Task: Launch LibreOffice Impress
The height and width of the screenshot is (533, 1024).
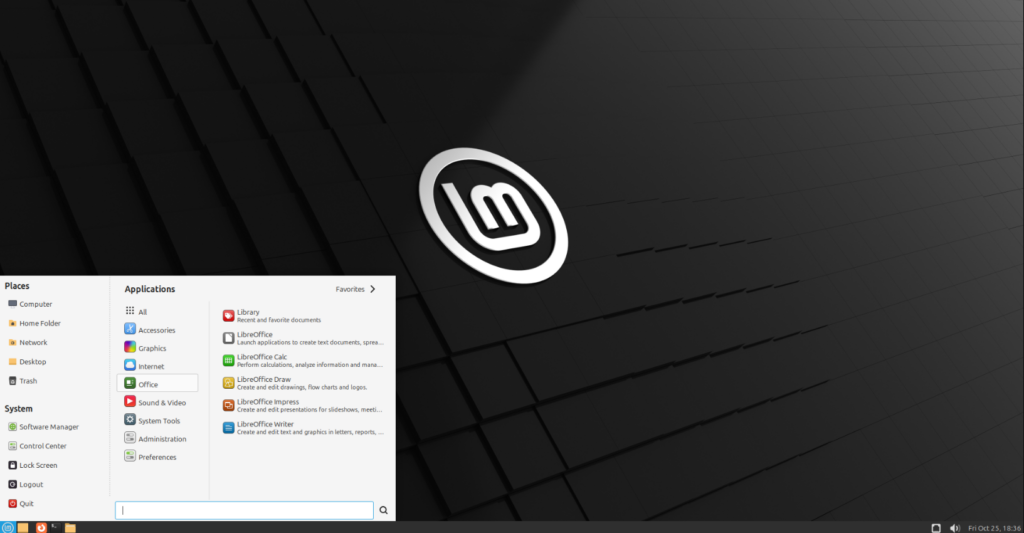Action: pos(303,406)
